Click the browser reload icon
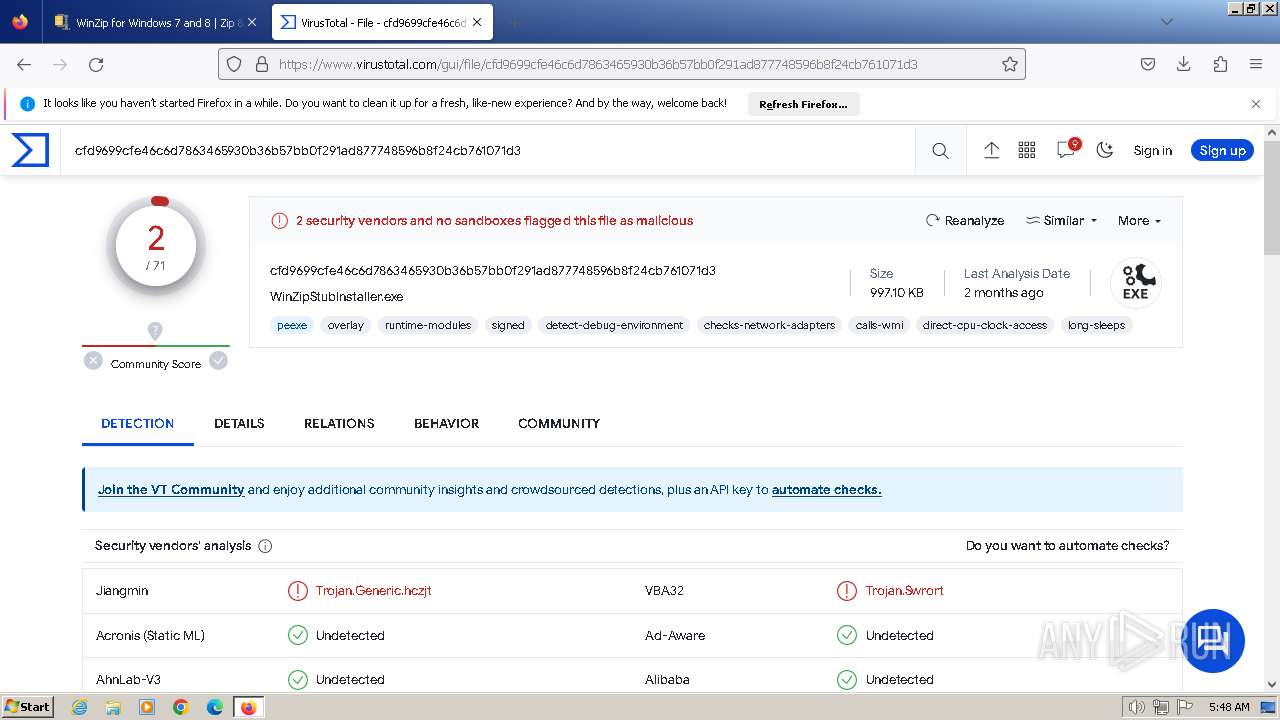 coord(96,64)
